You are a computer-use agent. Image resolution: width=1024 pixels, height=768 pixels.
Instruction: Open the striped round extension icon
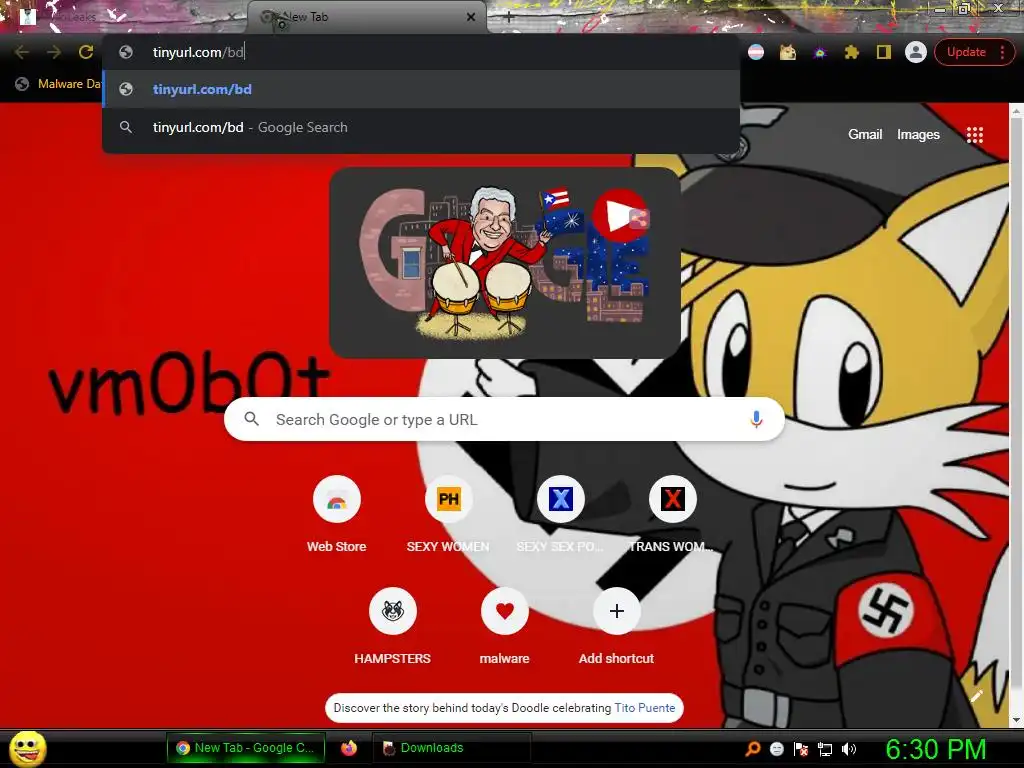756,52
